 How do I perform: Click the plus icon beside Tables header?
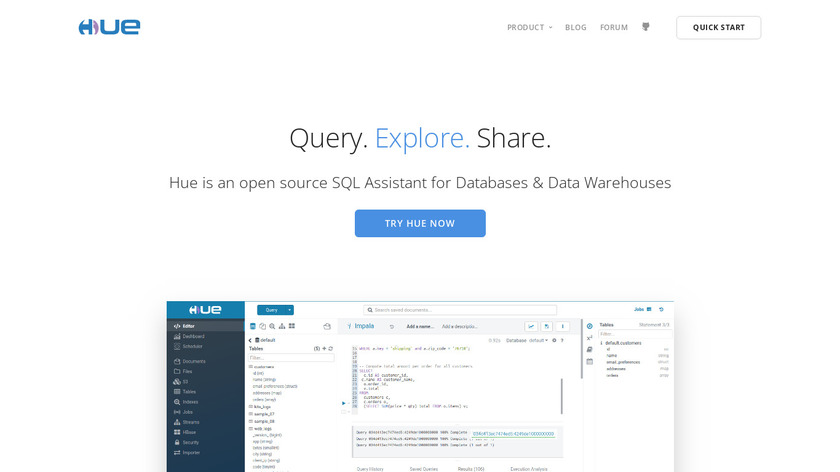point(324,348)
